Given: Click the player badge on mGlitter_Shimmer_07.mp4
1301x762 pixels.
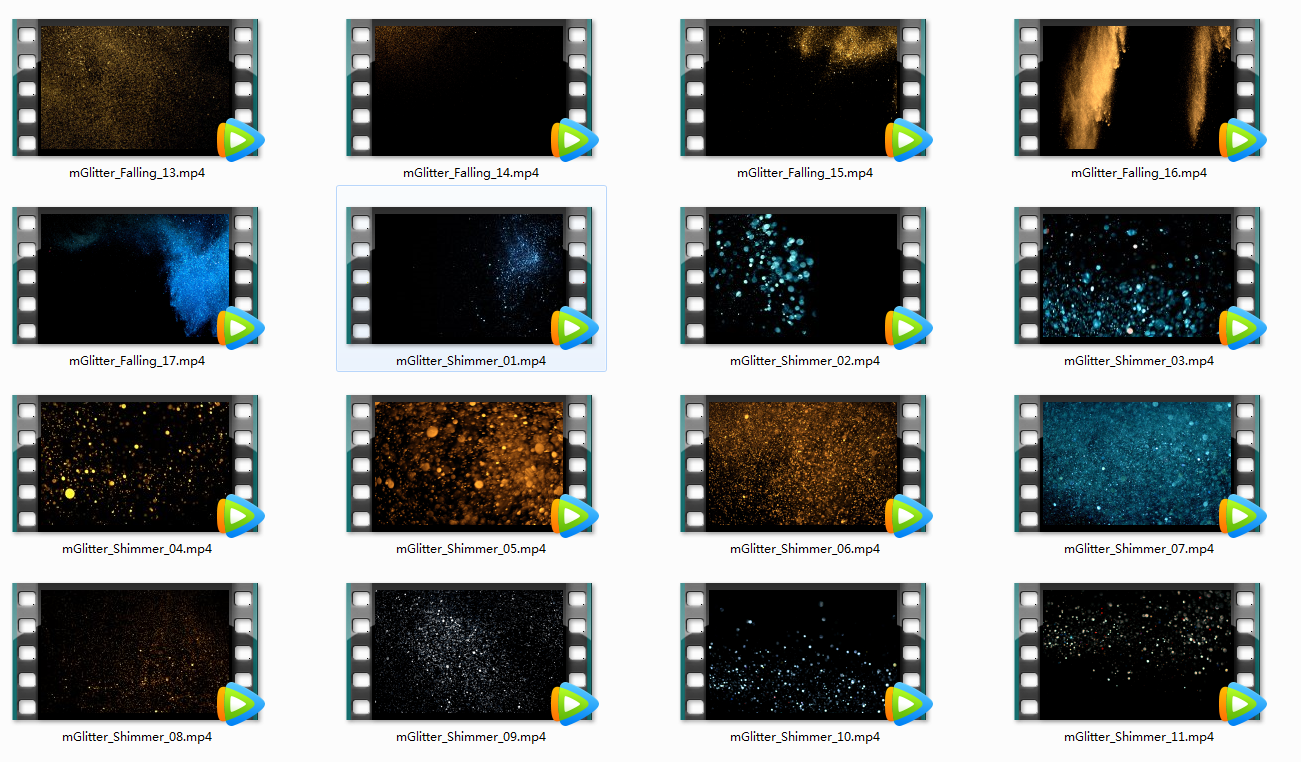Looking at the screenshot, I should (1242, 516).
